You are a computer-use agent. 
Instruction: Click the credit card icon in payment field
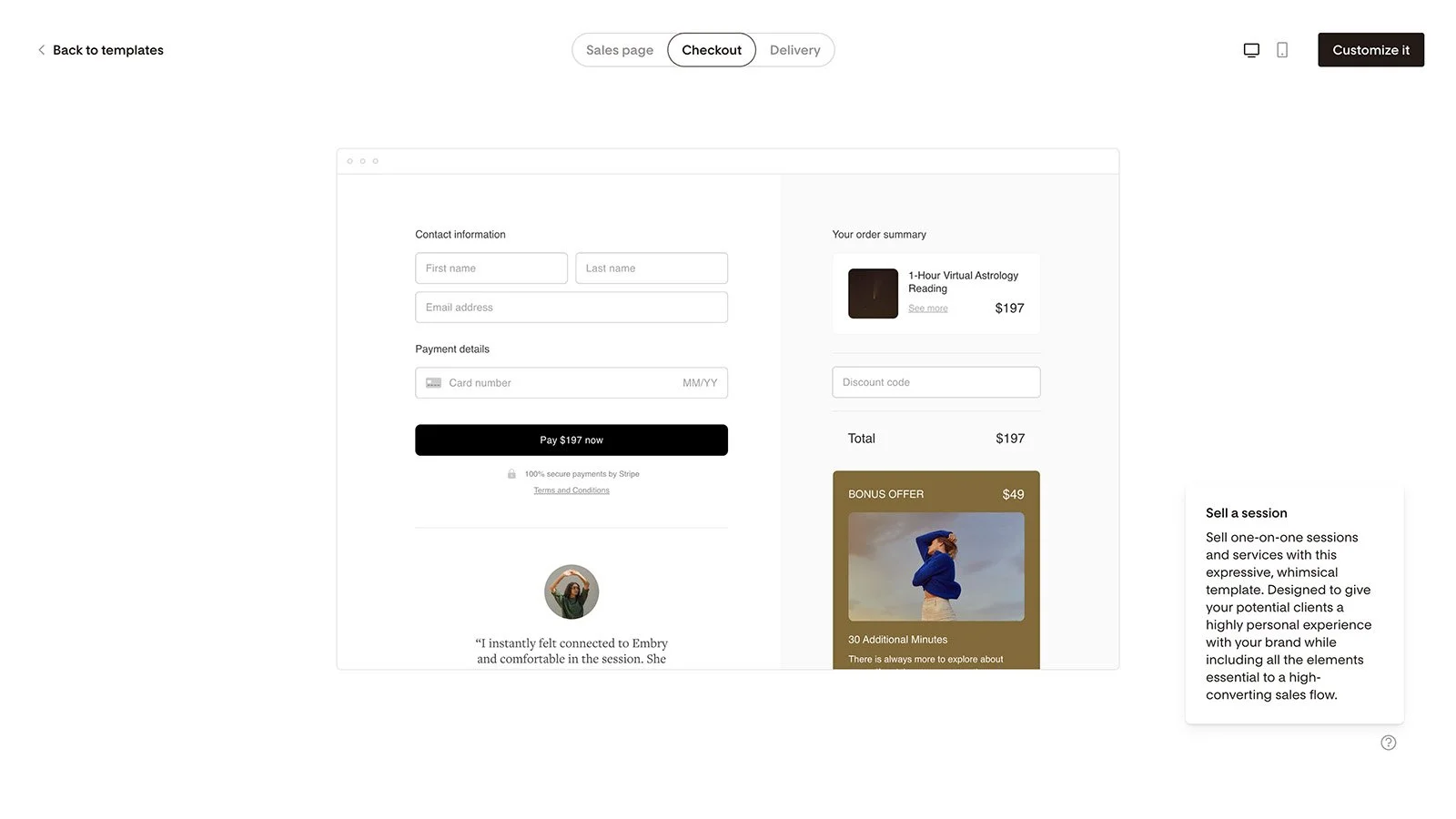point(434,383)
